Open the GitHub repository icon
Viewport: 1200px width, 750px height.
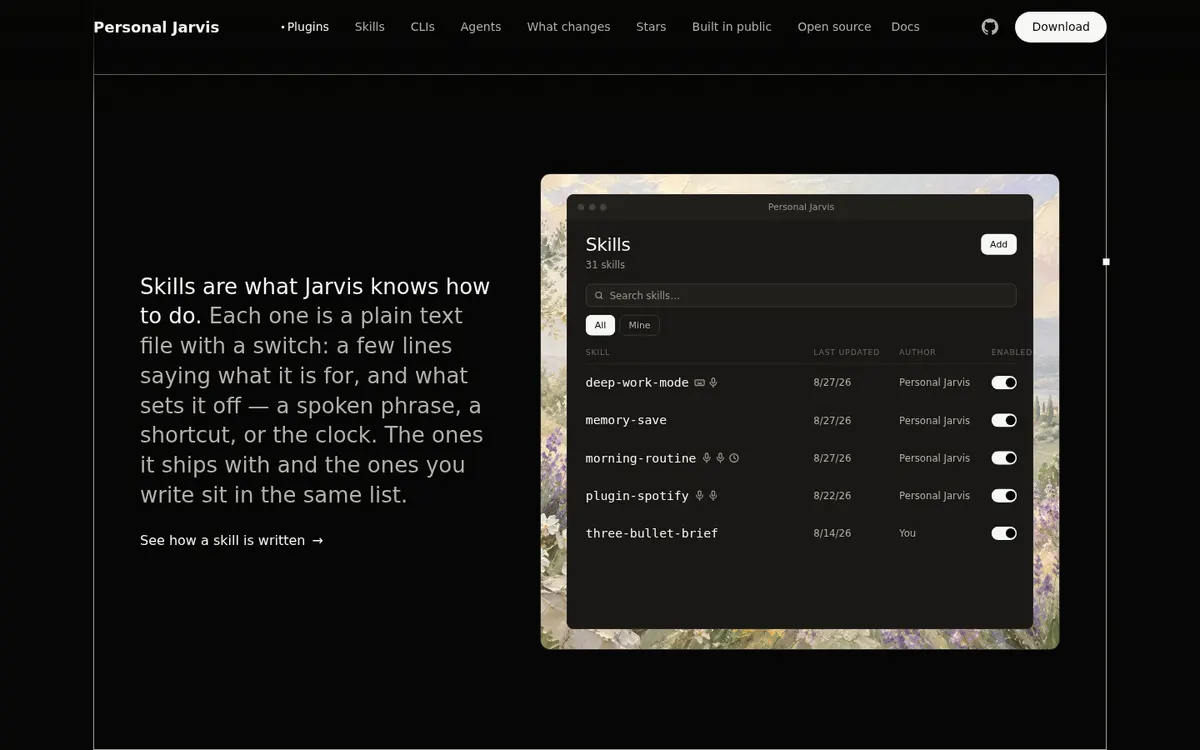990,27
